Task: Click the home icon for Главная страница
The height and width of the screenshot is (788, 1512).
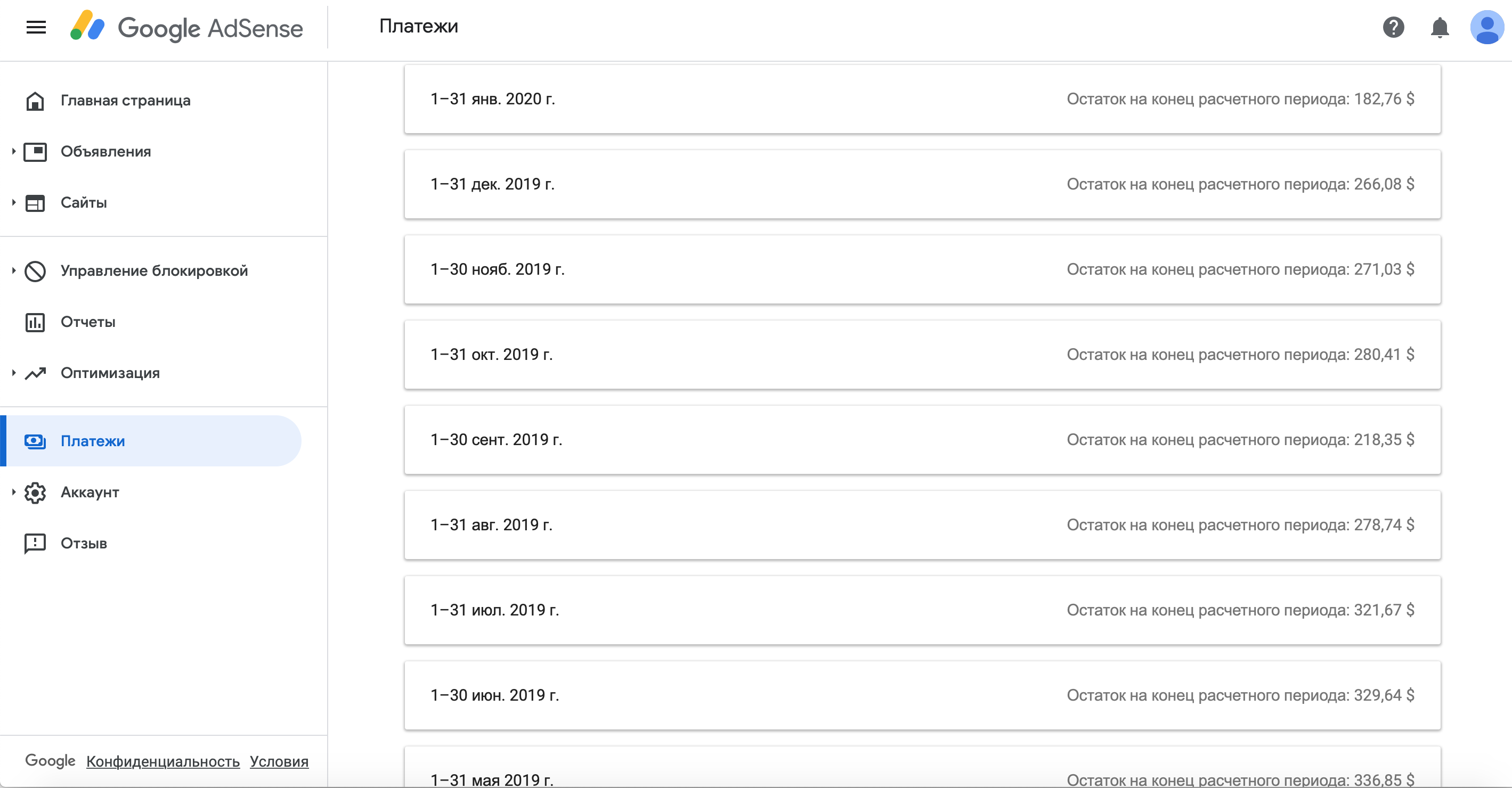Action: (35, 101)
